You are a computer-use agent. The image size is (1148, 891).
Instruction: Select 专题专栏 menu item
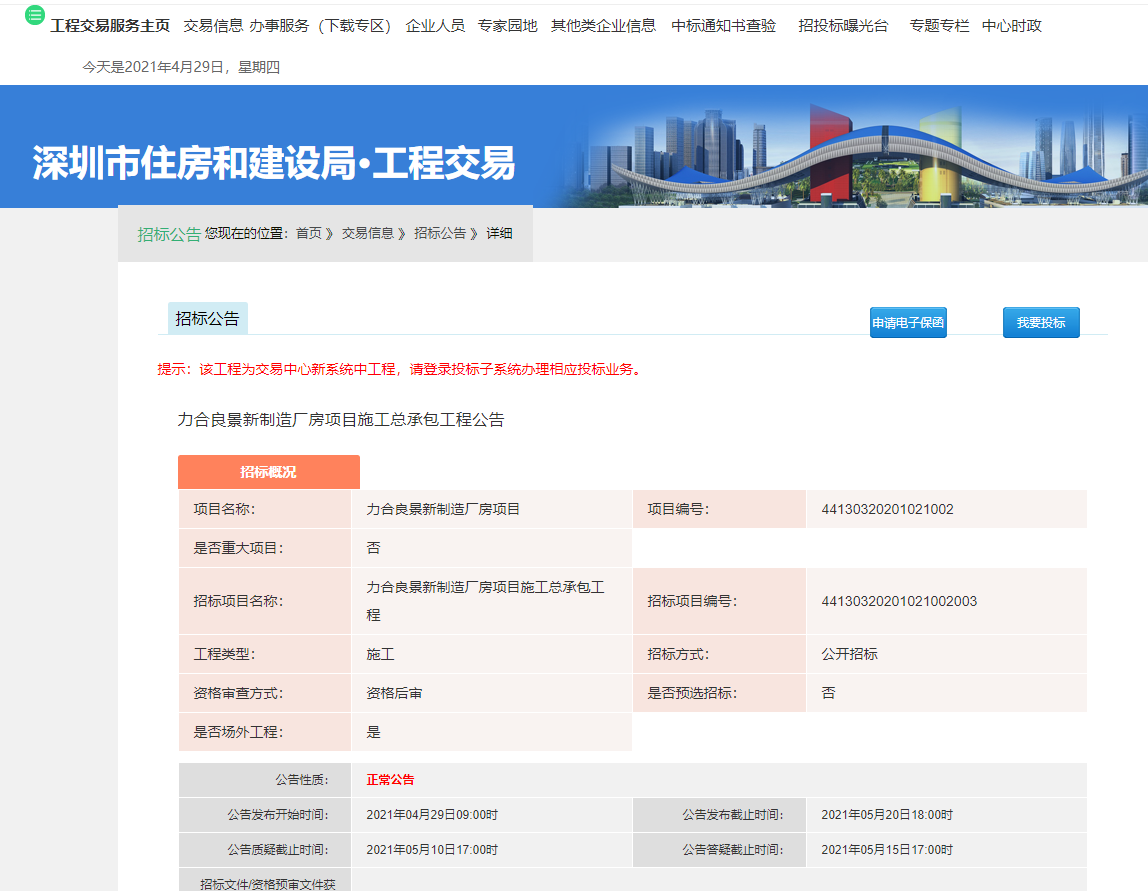click(x=939, y=26)
